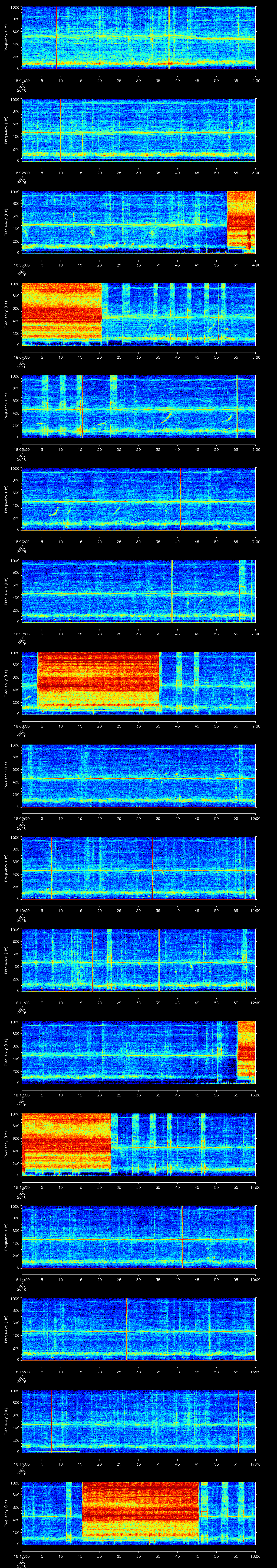
Task: Click the '9:00' end time label
Action: (256, 726)
